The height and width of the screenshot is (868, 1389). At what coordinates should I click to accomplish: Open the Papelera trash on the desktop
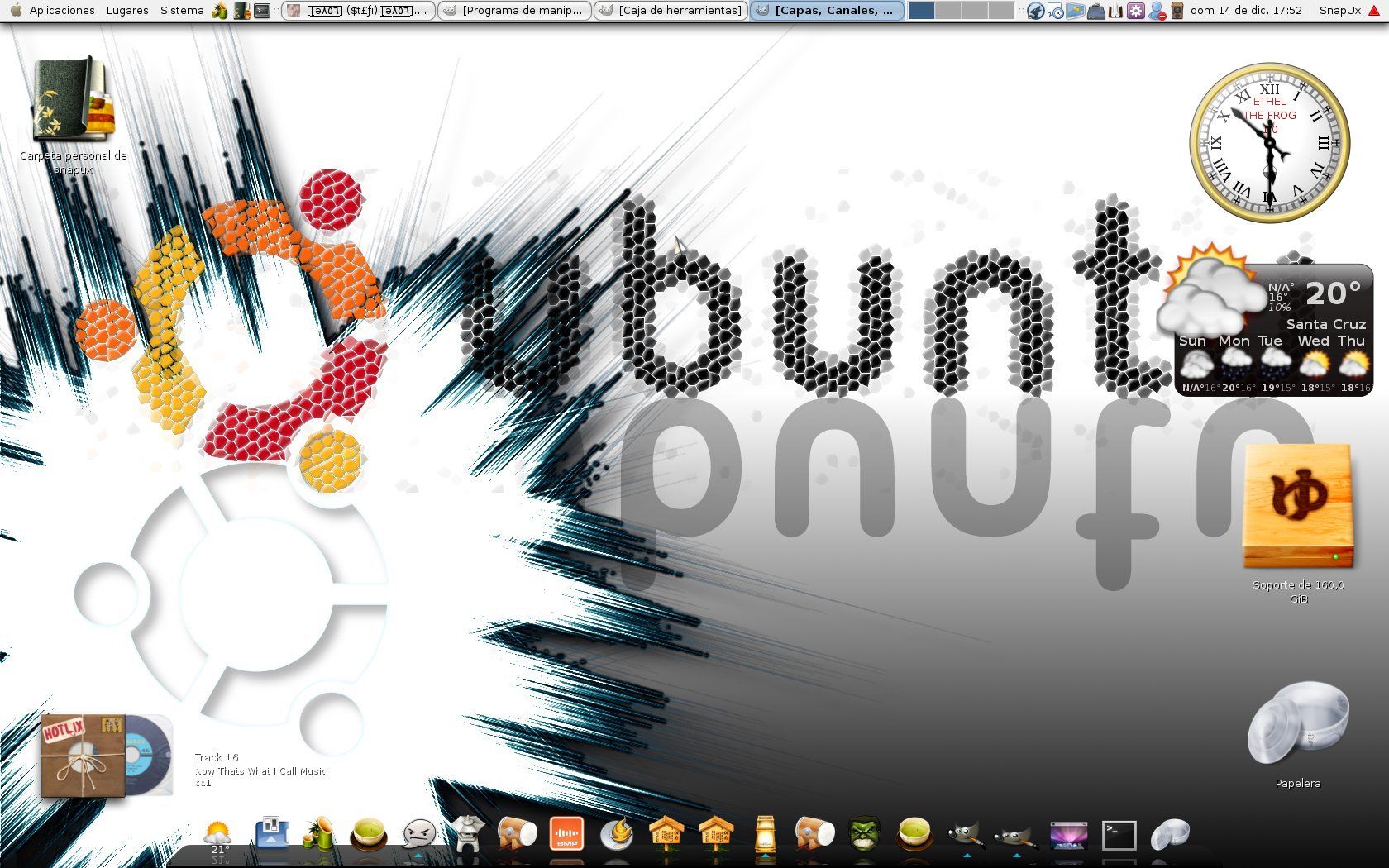click(x=1298, y=734)
